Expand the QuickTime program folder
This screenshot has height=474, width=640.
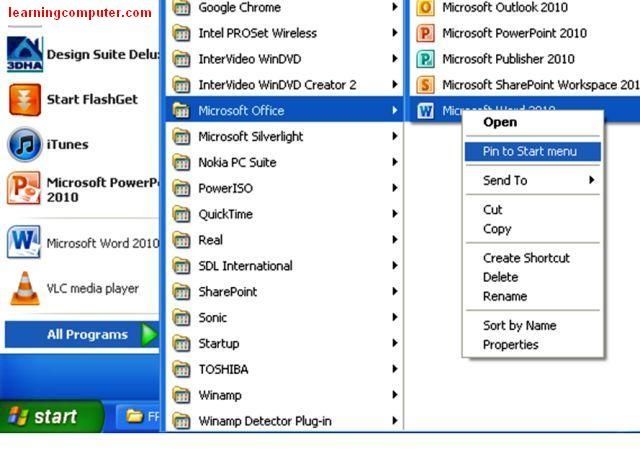point(284,214)
